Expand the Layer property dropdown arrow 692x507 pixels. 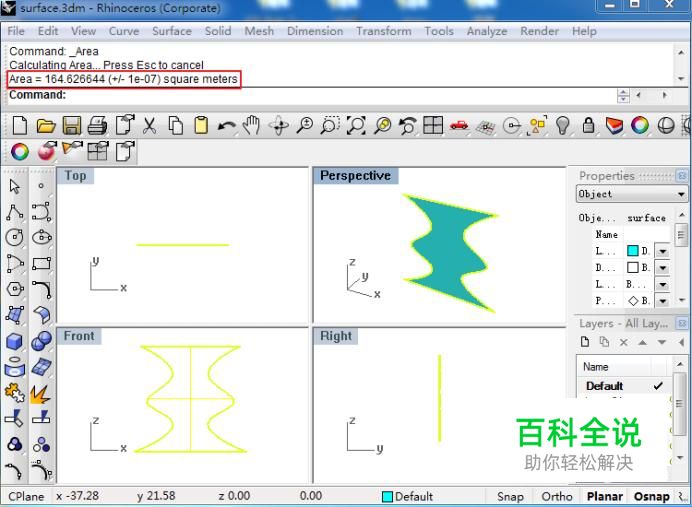pyautogui.click(x=662, y=252)
